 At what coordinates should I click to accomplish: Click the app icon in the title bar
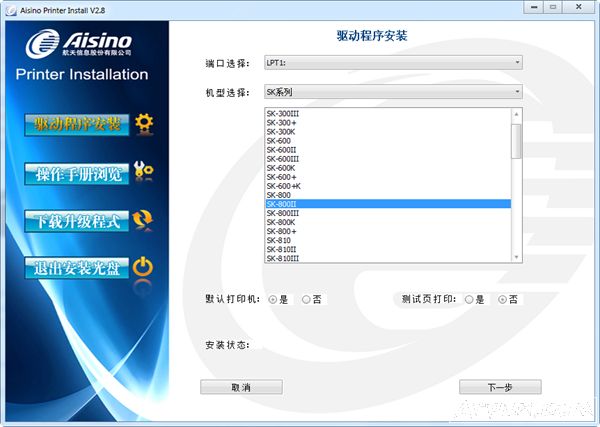pos(9,8)
